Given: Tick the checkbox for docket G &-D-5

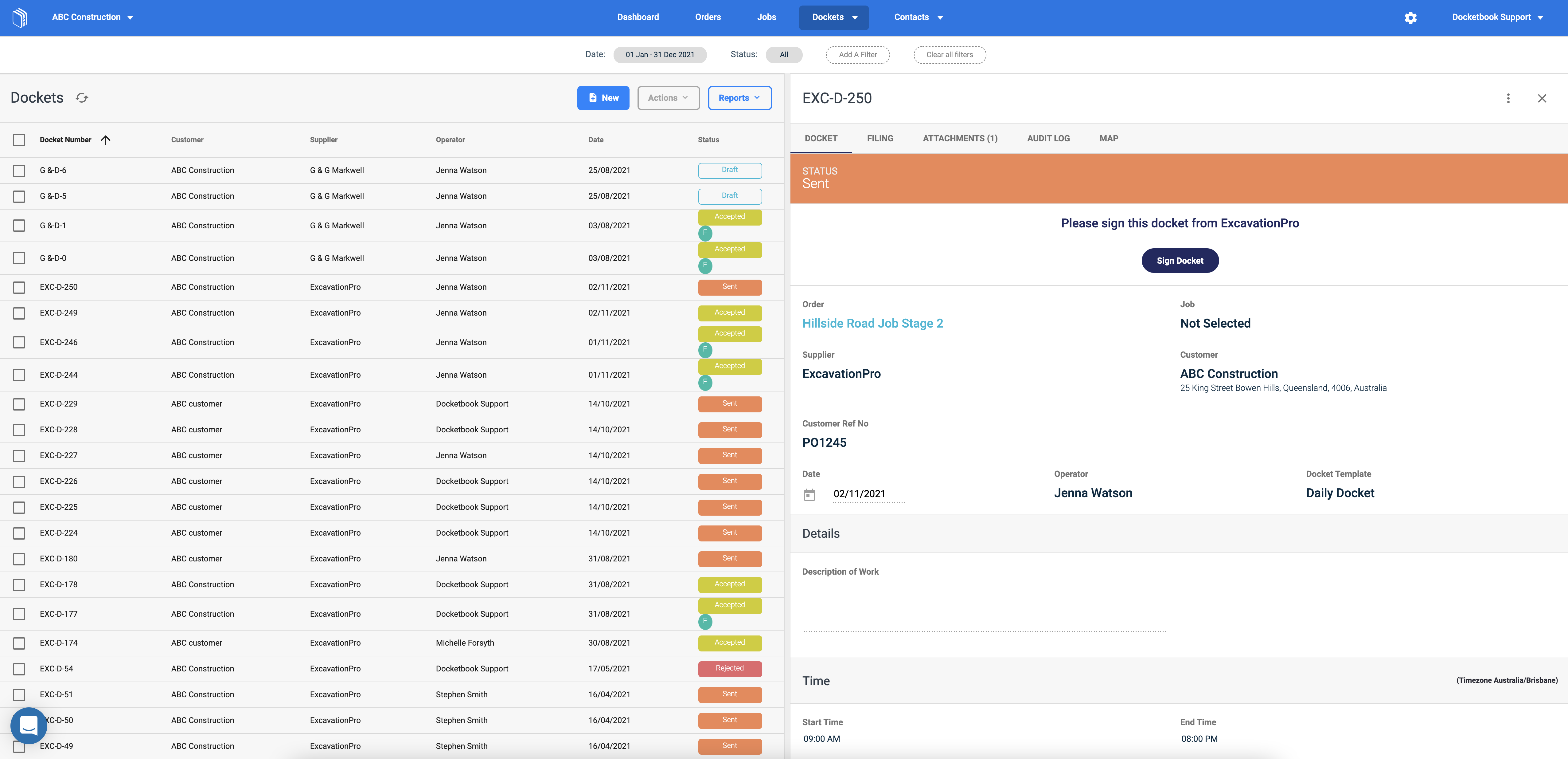Looking at the screenshot, I should [19, 196].
